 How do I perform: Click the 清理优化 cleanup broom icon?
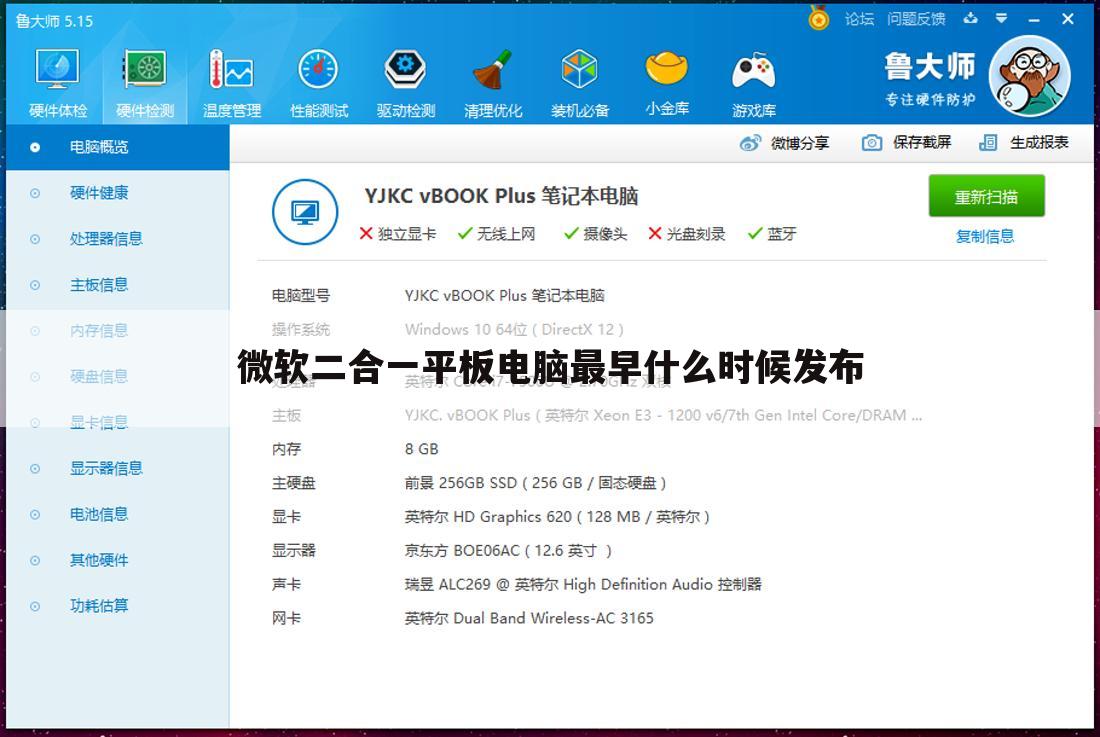click(x=492, y=70)
